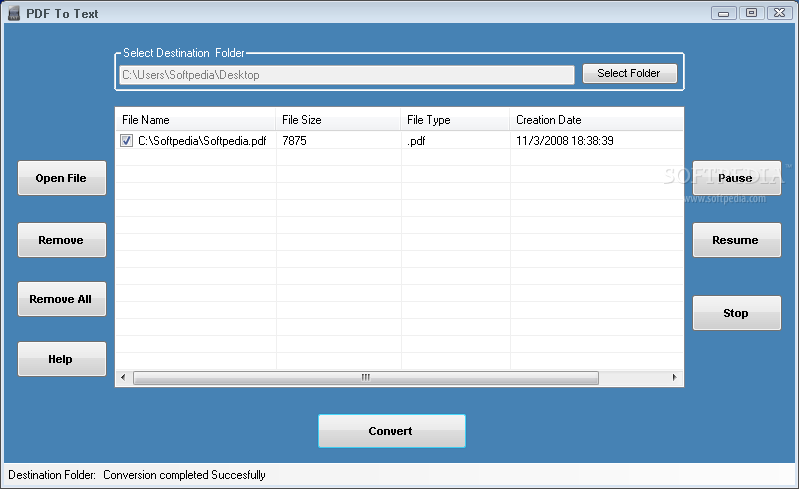This screenshot has height=489, width=799.
Task: Start conversion with the Convert button
Action: [x=391, y=431]
